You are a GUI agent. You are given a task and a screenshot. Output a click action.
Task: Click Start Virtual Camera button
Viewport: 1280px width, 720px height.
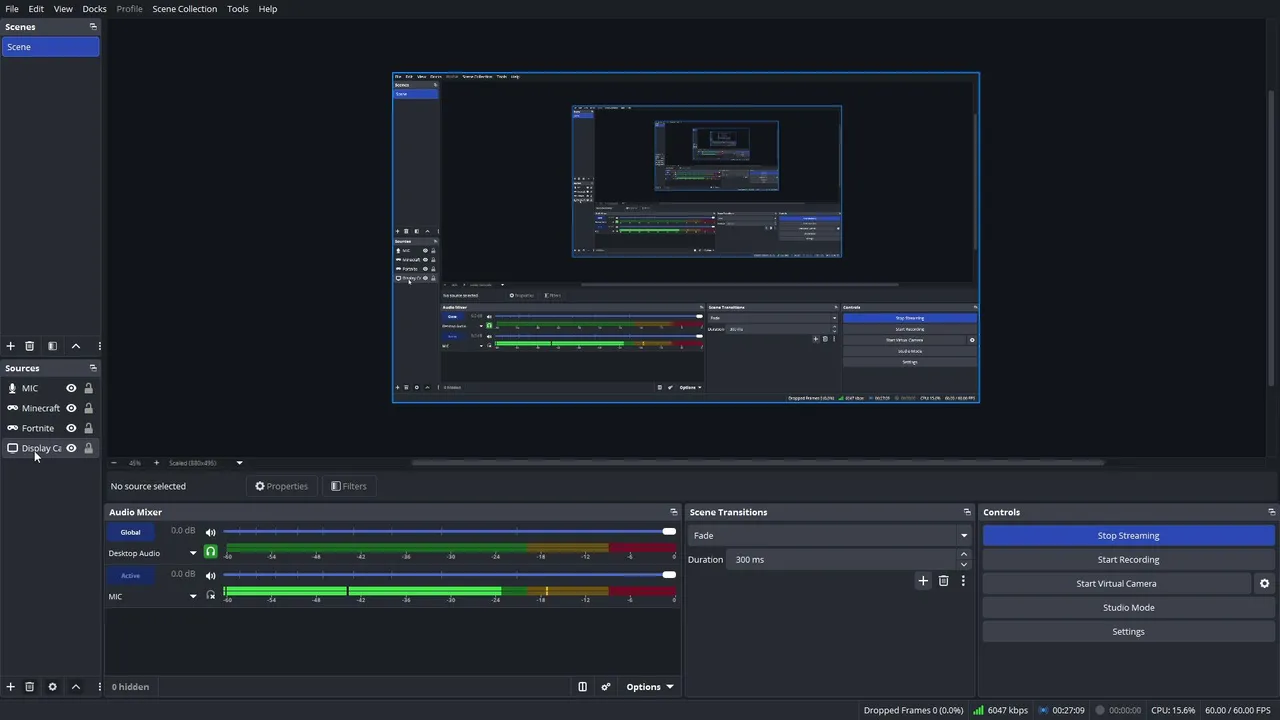(x=1116, y=584)
